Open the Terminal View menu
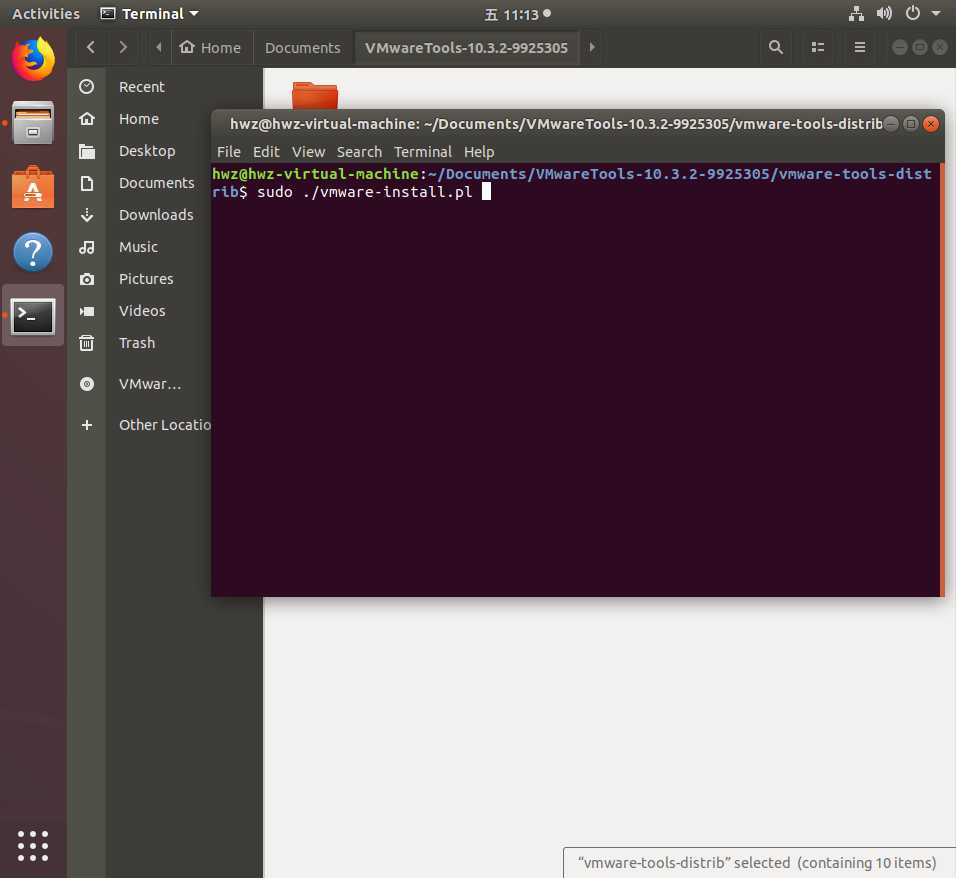The width and height of the screenshot is (956, 878). click(x=308, y=152)
